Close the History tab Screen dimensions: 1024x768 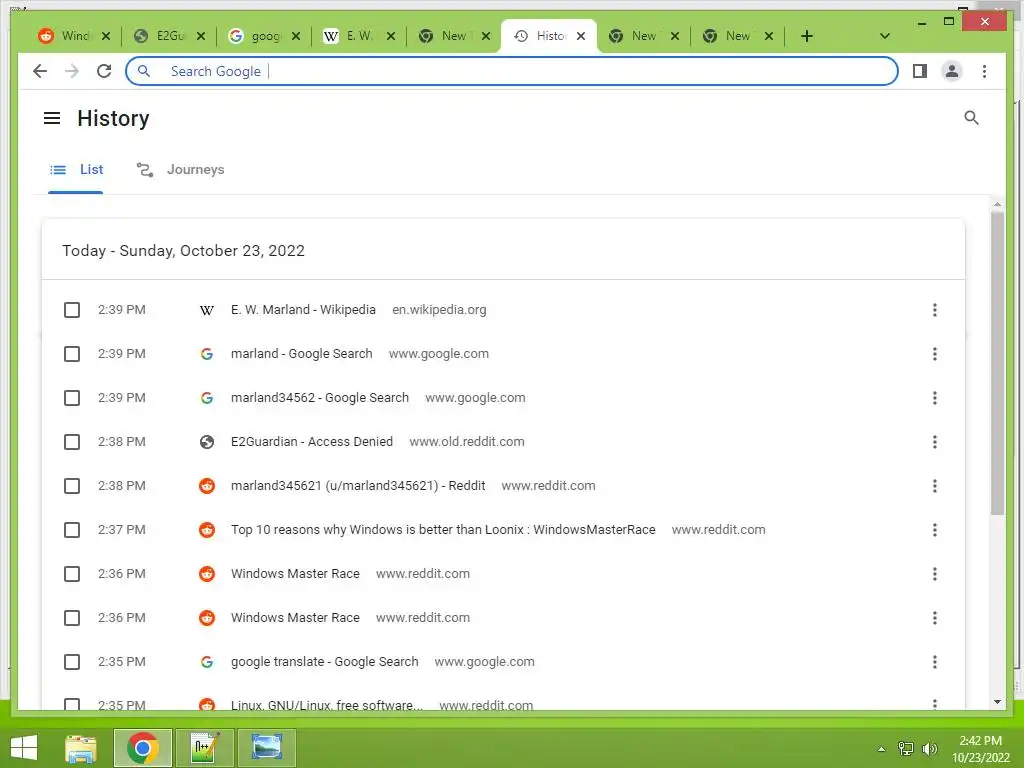[x=581, y=36]
